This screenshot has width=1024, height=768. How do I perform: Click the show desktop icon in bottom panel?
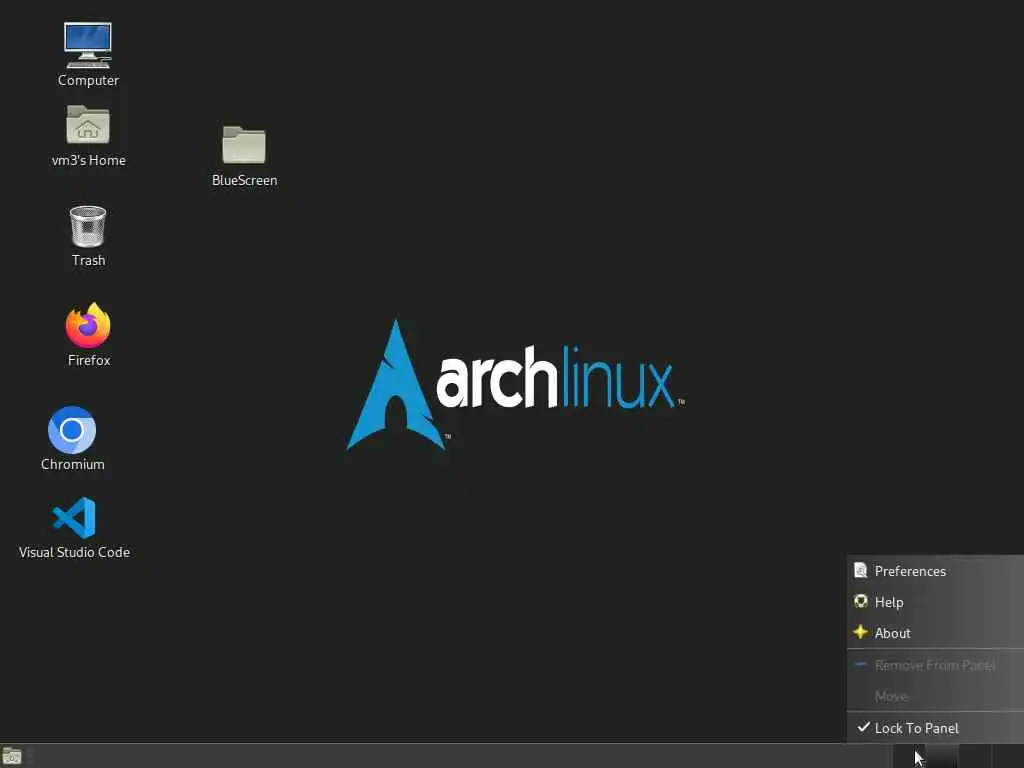(12, 756)
